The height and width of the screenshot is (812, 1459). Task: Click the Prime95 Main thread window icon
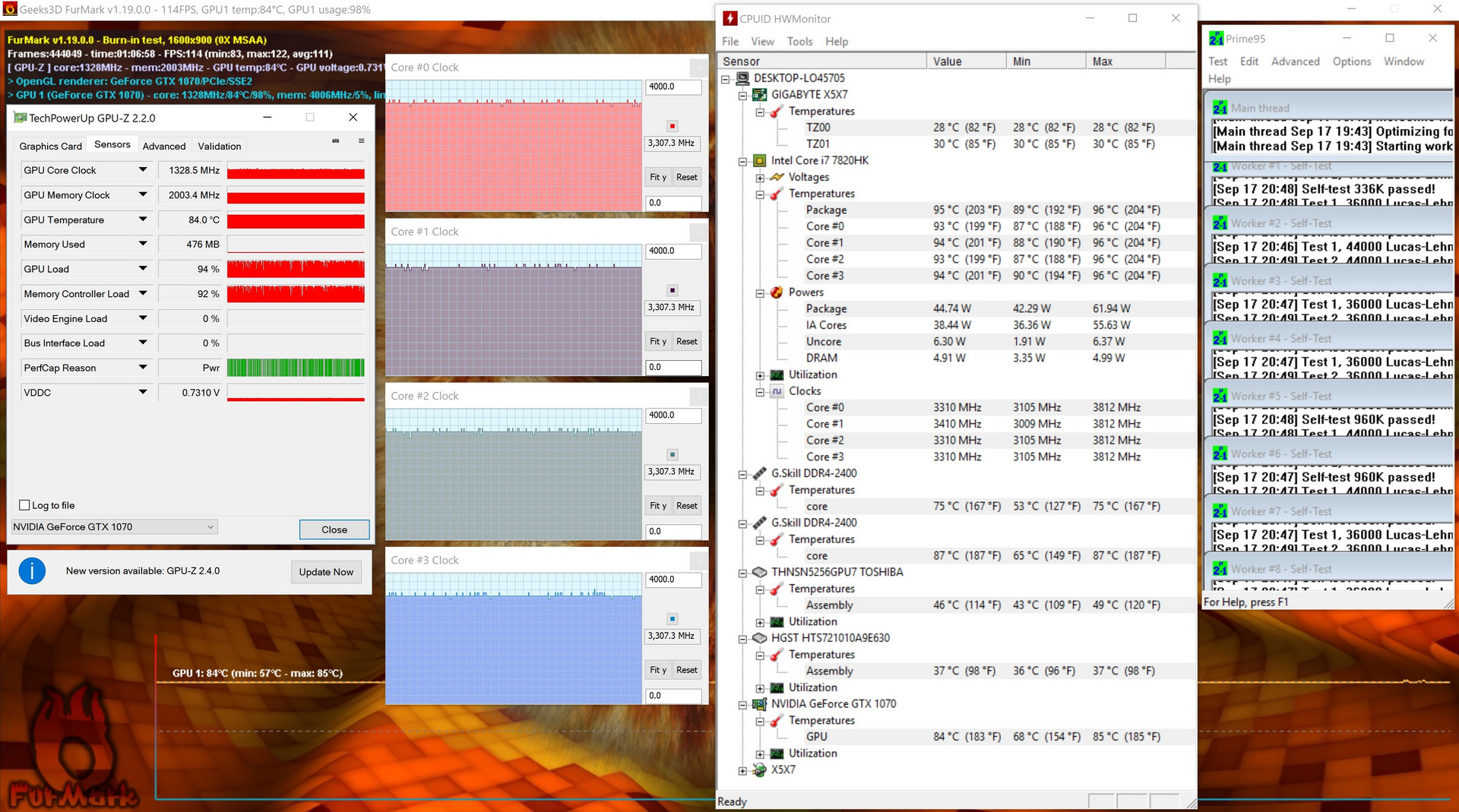1220,108
